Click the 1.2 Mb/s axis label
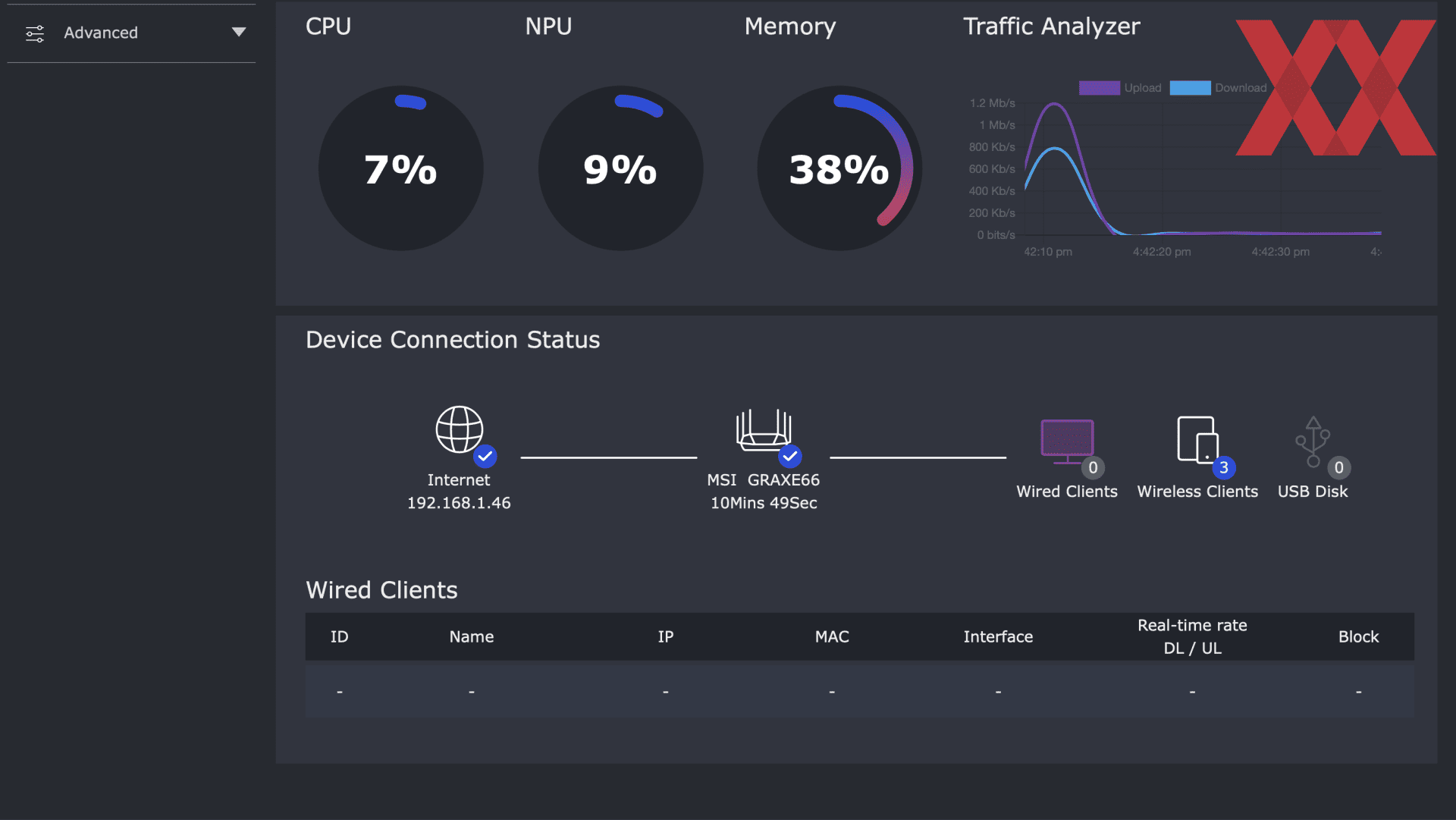 (992, 103)
